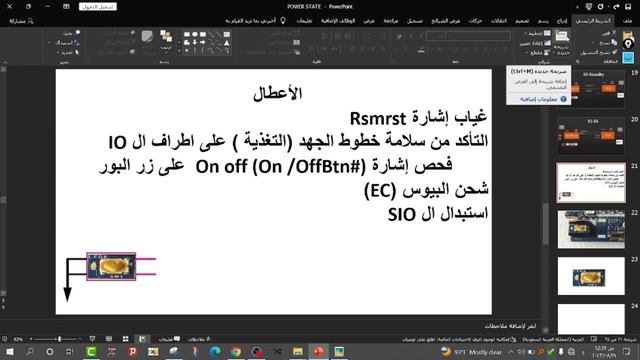Click zoom out minus button
The width and height of the screenshot is (640, 360).
pos(80,339)
